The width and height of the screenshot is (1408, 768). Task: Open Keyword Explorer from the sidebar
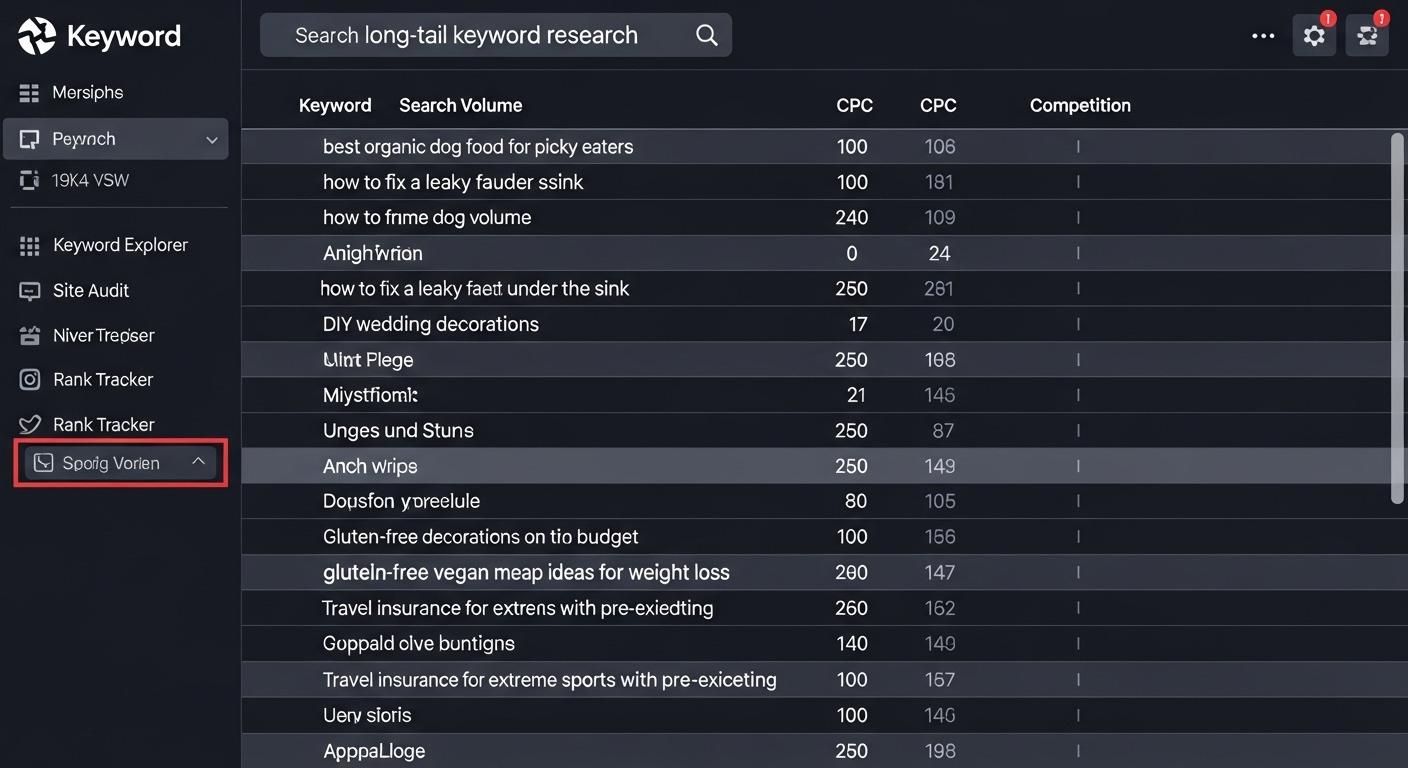click(x=120, y=246)
